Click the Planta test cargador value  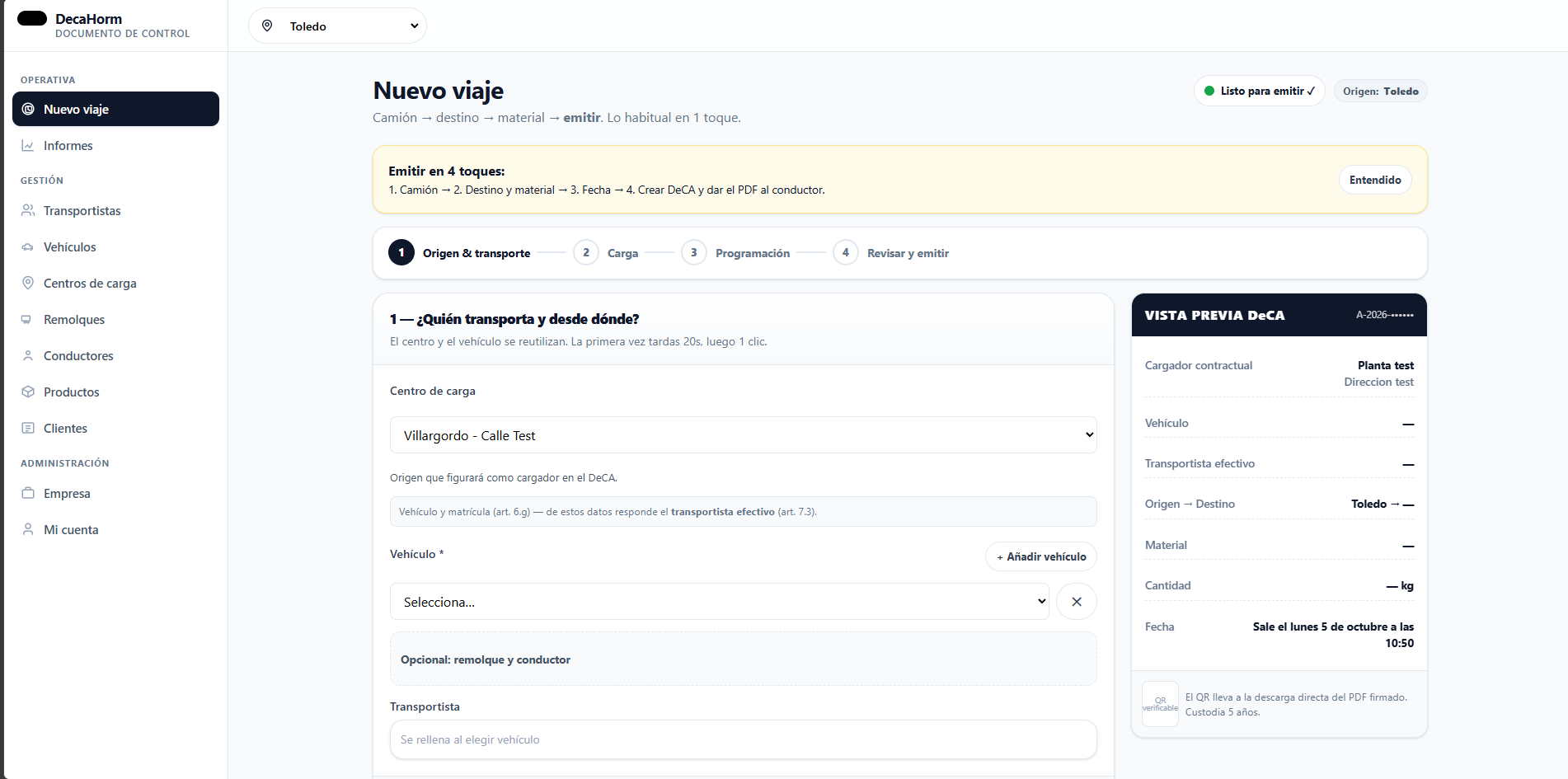click(1386, 365)
